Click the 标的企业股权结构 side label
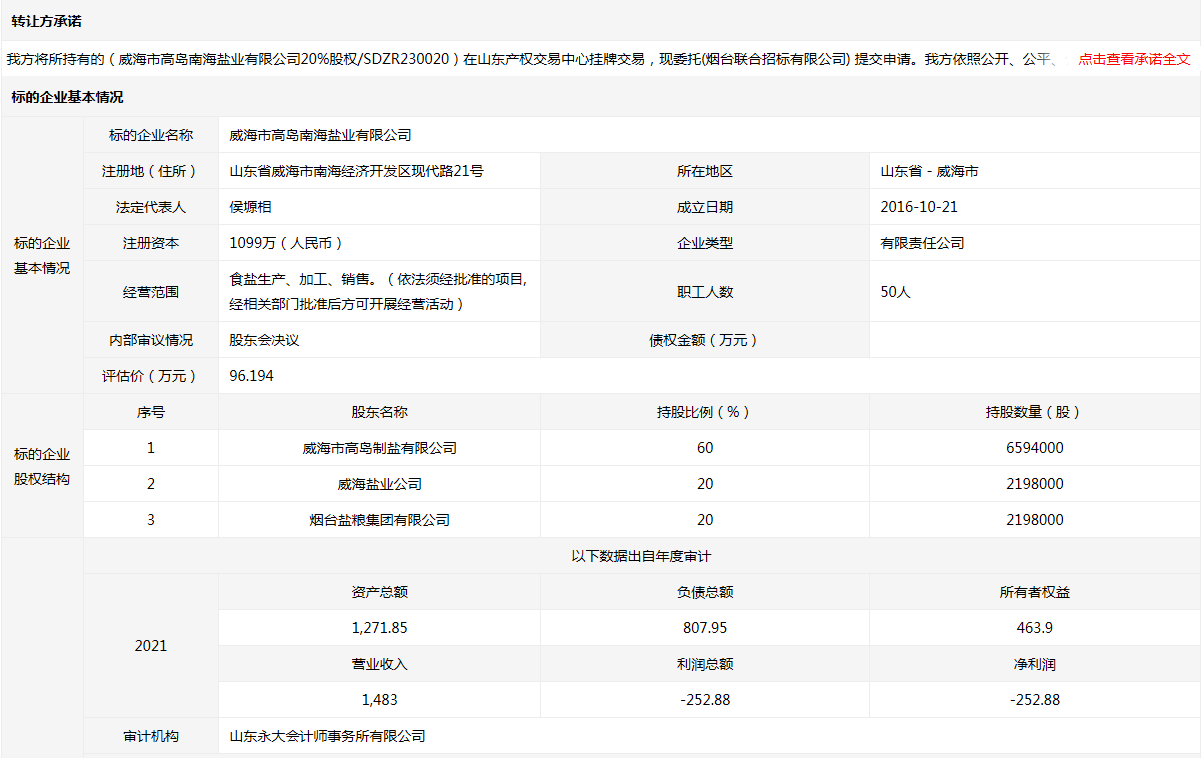The image size is (1202, 758). (42, 467)
